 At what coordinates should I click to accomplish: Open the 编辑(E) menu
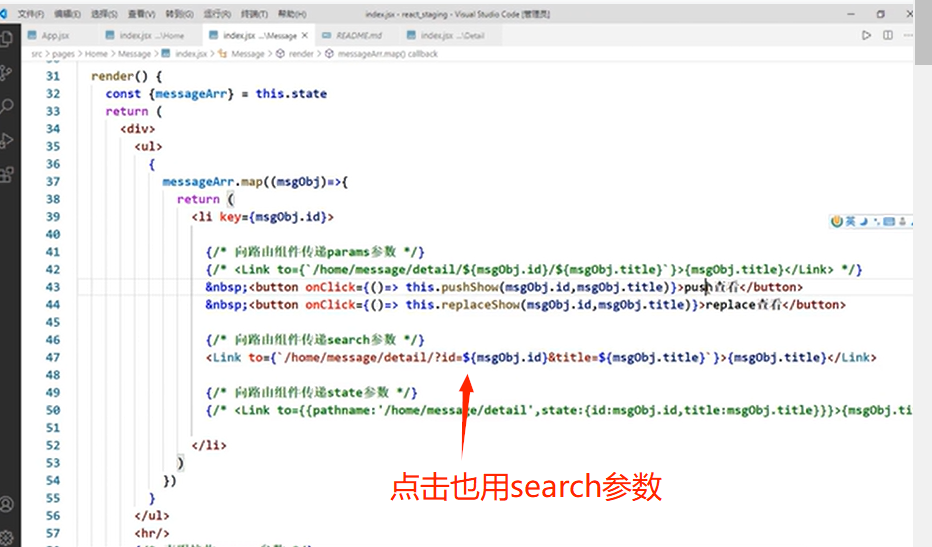67,14
